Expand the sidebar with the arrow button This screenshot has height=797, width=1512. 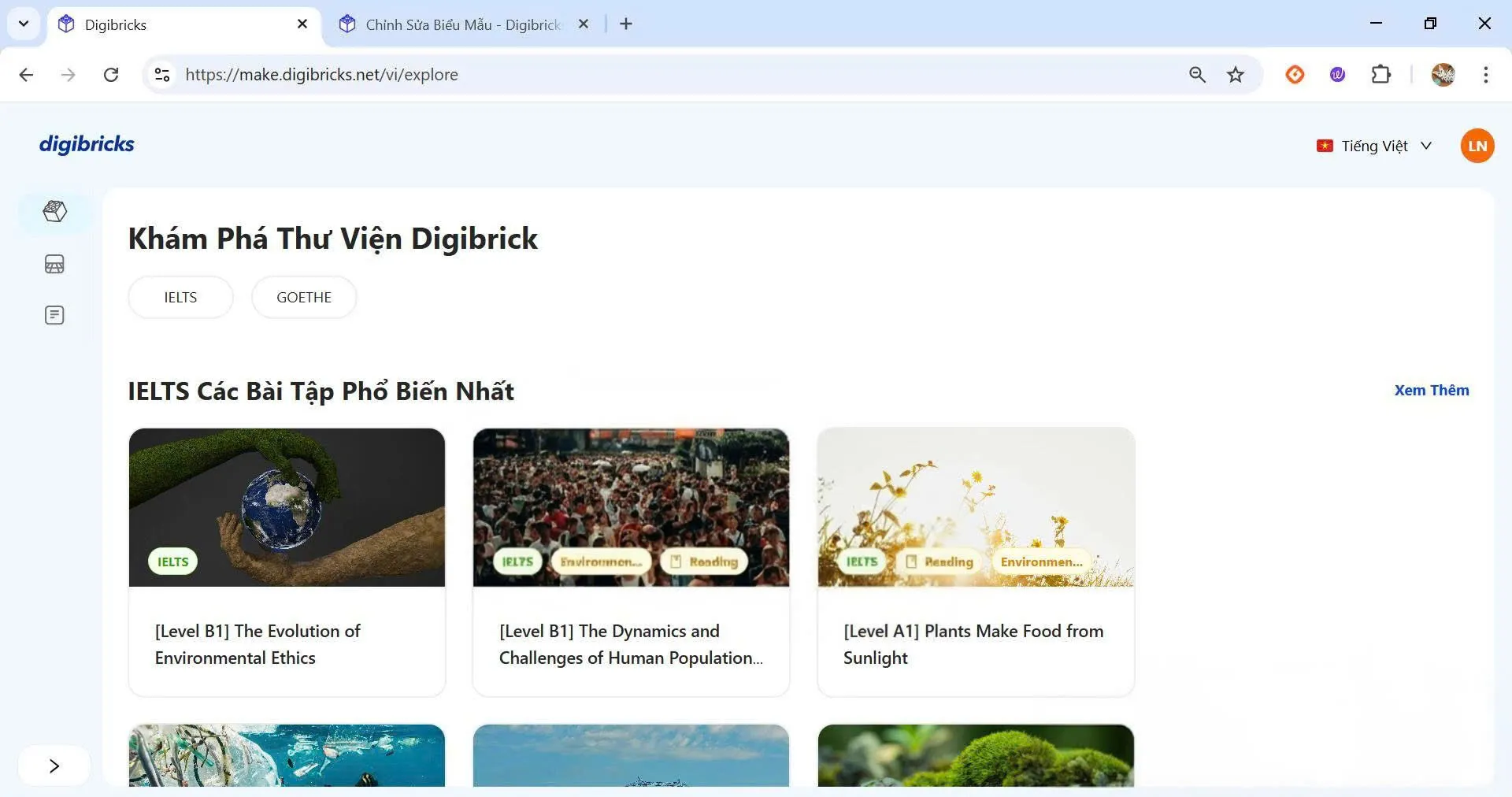(54, 765)
